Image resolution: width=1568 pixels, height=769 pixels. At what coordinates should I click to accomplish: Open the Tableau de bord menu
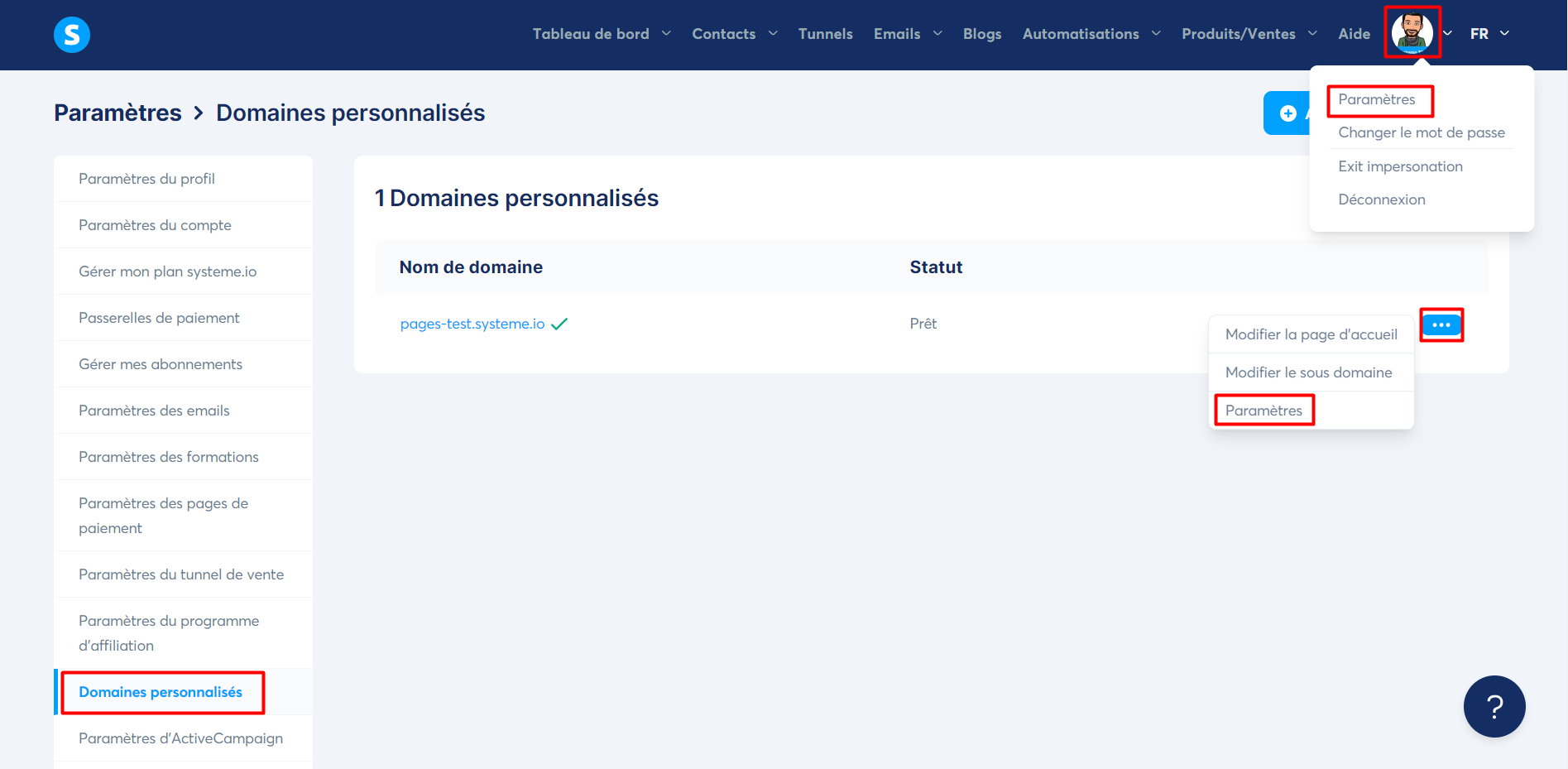coord(591,33)
